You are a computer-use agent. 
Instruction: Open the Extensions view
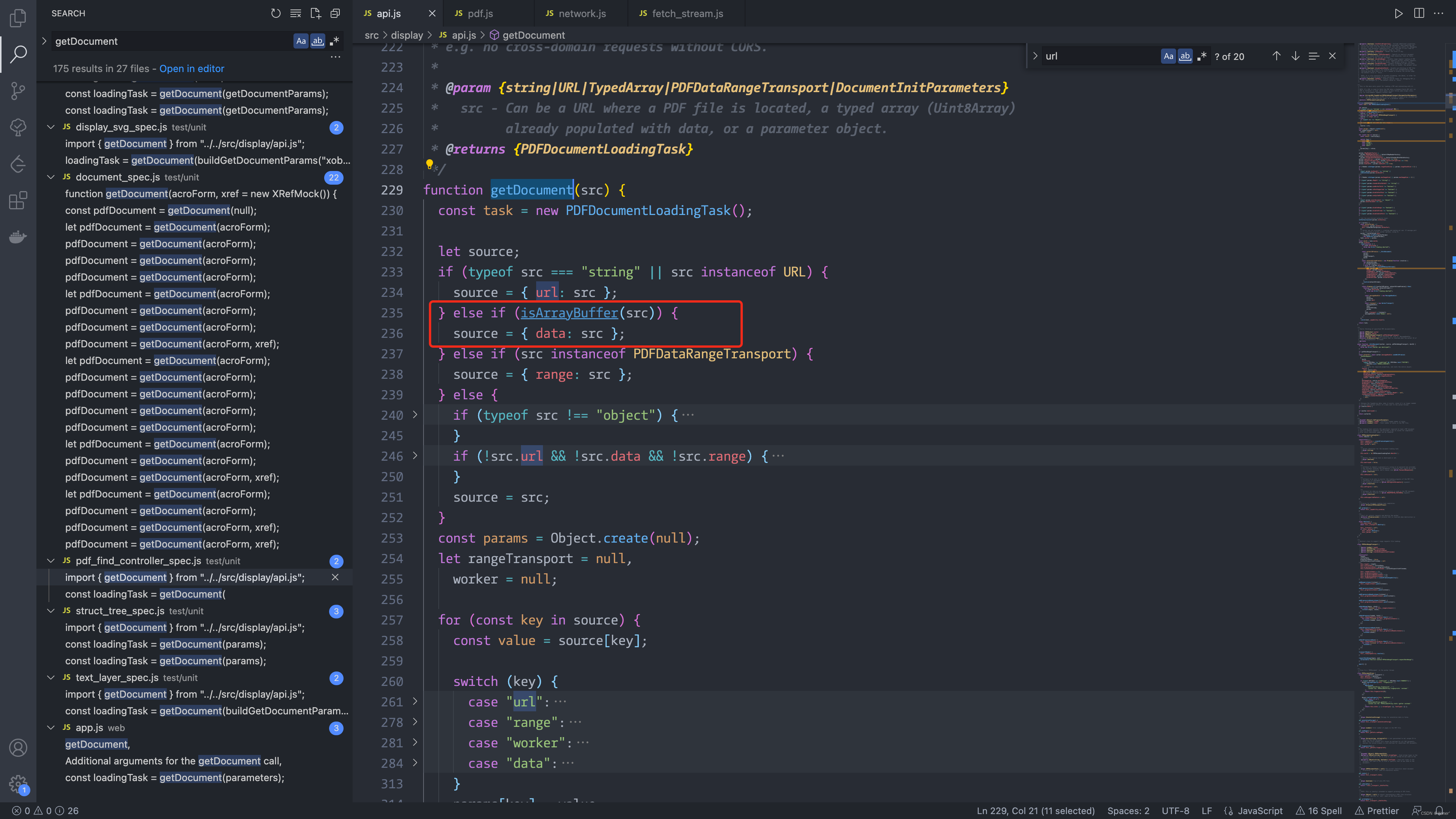click(x=18, y=200)
